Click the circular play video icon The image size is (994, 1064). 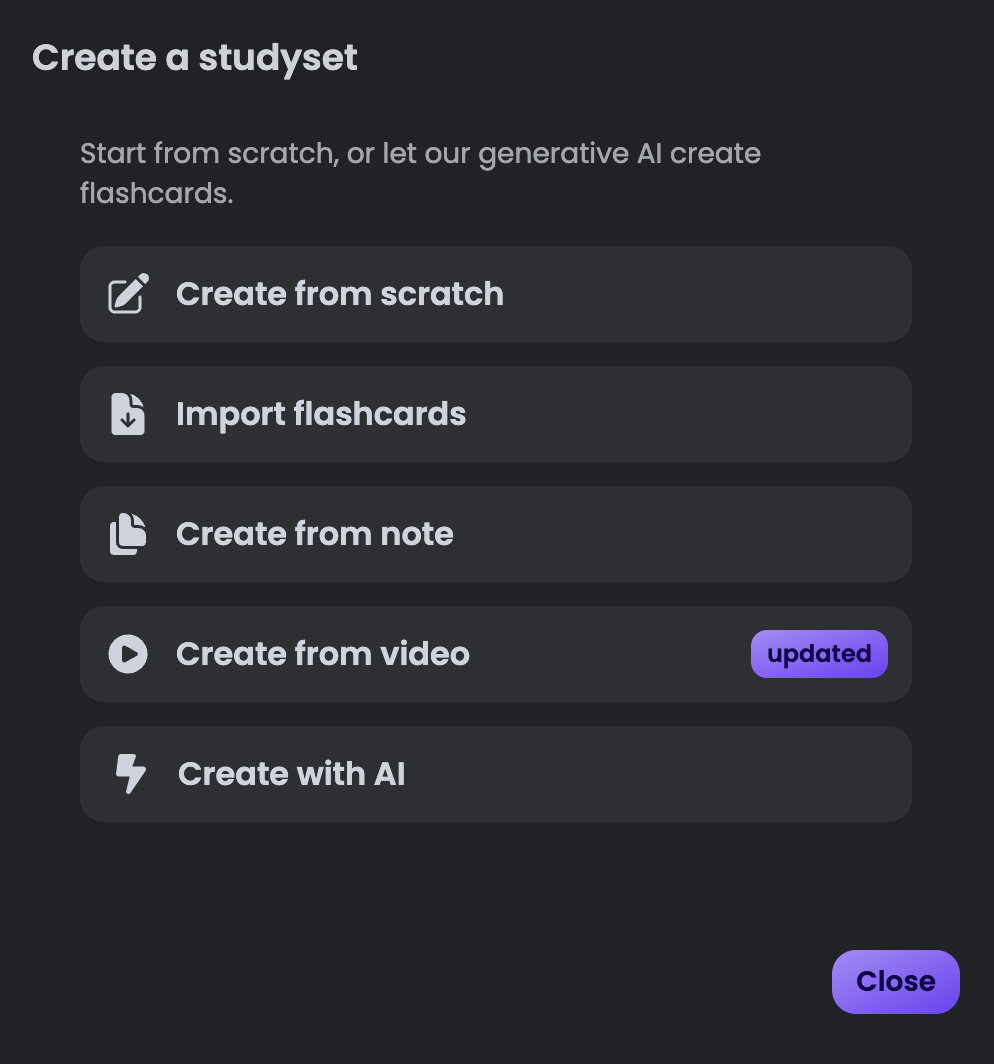[x=128, y=654]
